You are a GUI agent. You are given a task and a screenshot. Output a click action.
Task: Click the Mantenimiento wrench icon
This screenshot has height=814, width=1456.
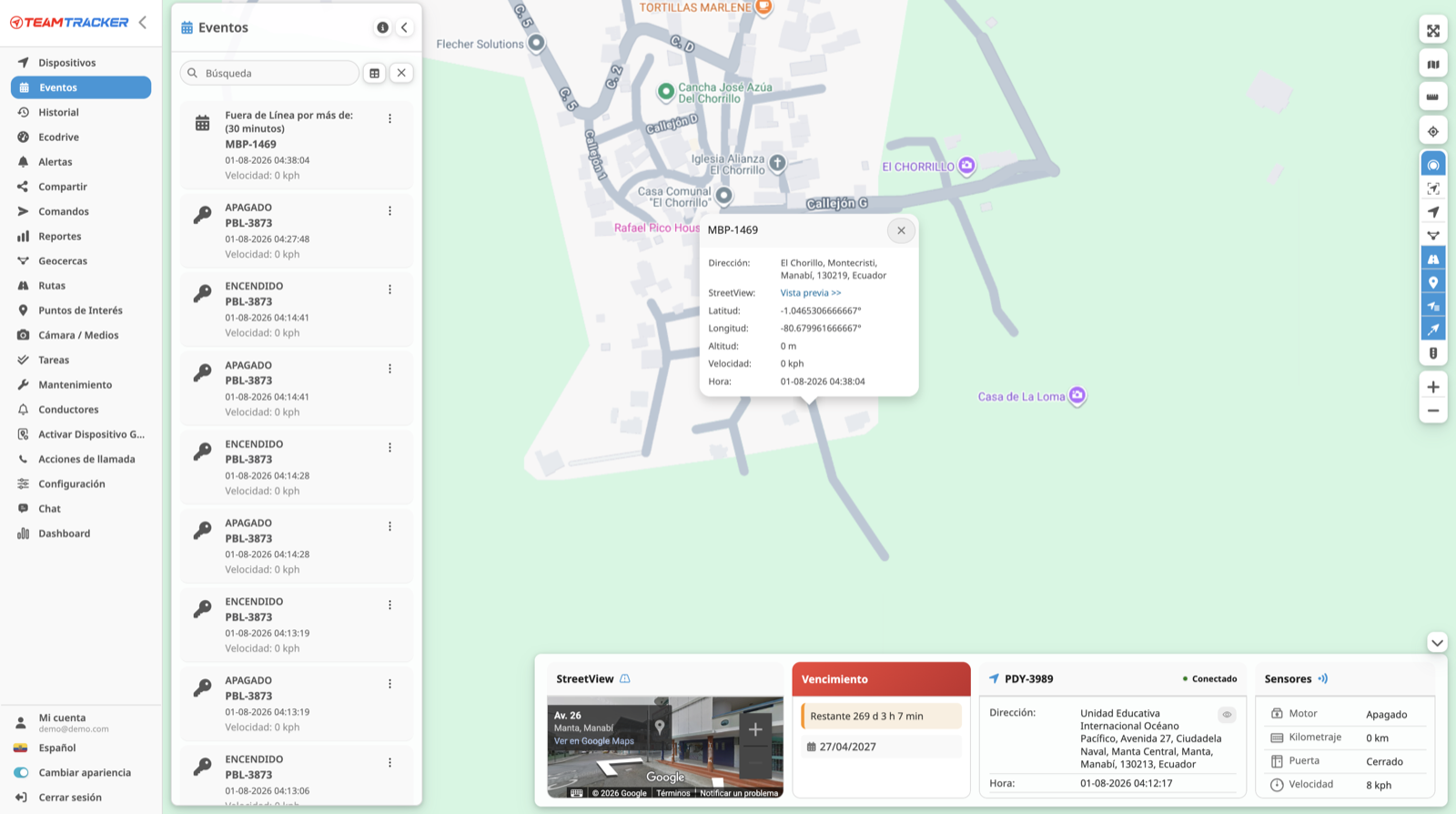click(x=23, y=384)
